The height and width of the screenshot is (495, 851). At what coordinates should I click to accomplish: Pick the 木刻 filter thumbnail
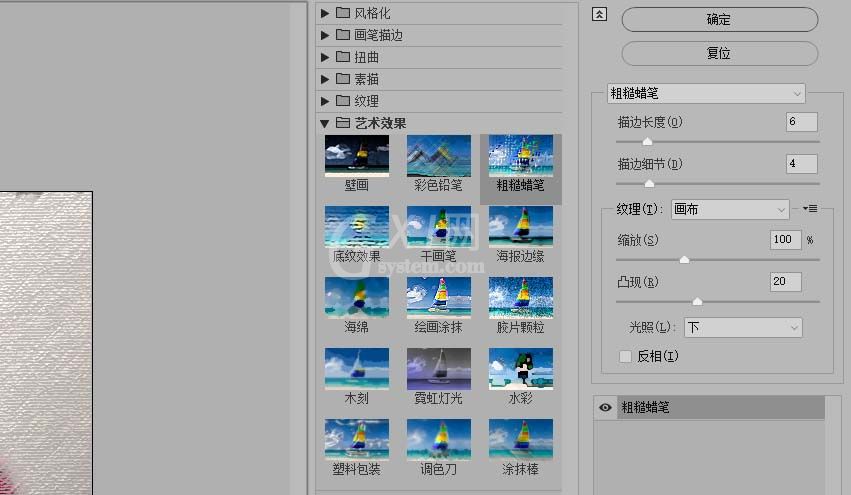click(x=357, y=369)
